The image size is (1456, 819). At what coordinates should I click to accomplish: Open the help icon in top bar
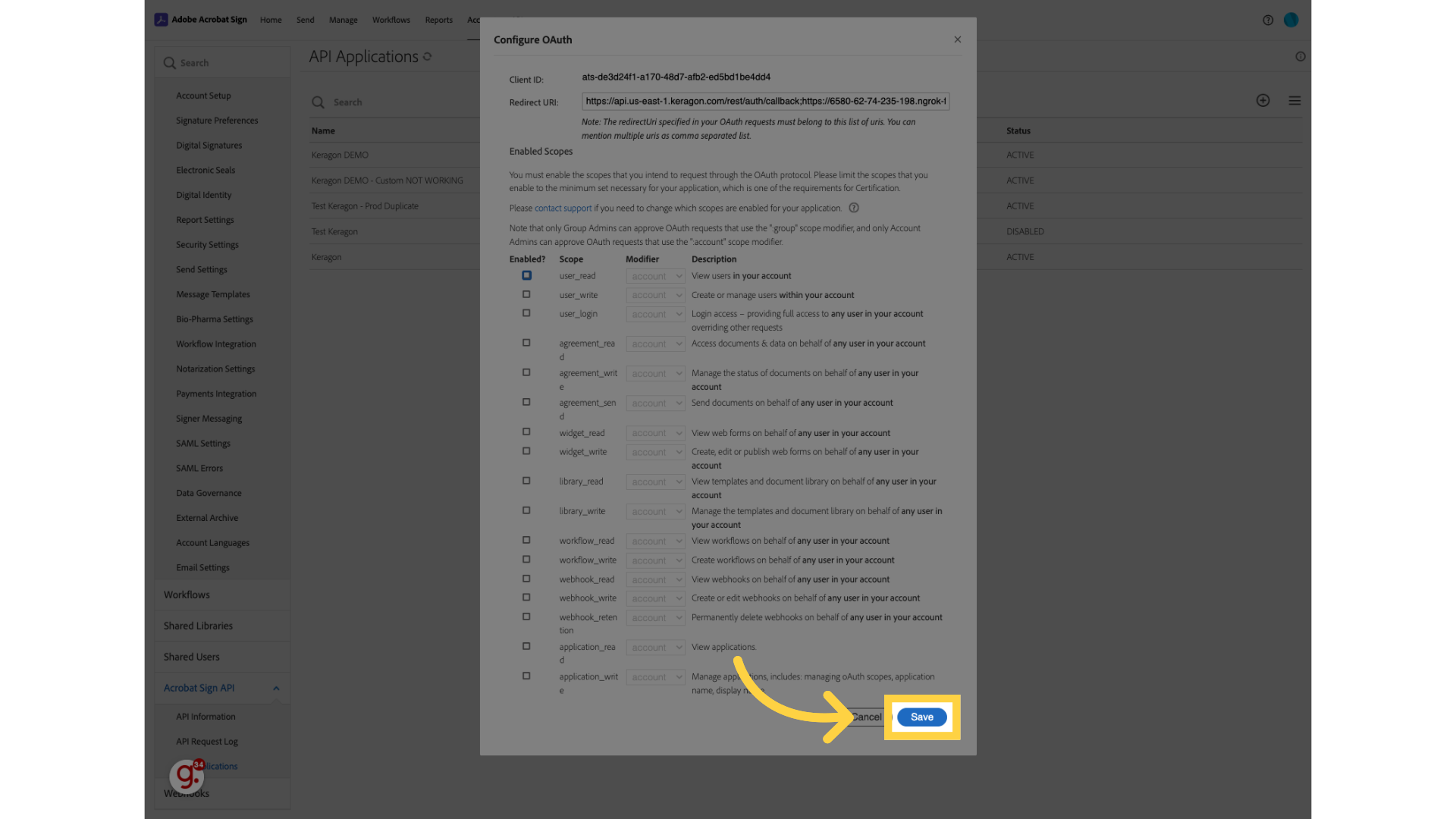tap(1268, 20)
